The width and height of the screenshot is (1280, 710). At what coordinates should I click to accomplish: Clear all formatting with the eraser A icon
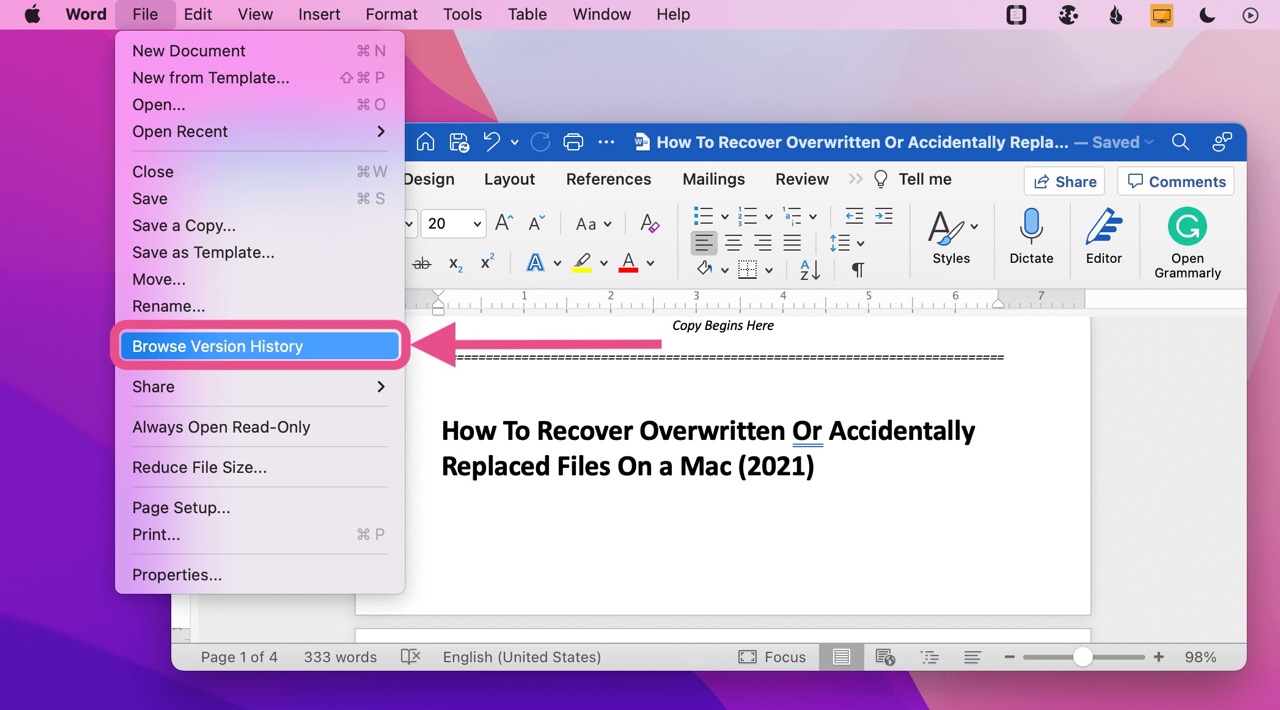click(x=650, y=223)
